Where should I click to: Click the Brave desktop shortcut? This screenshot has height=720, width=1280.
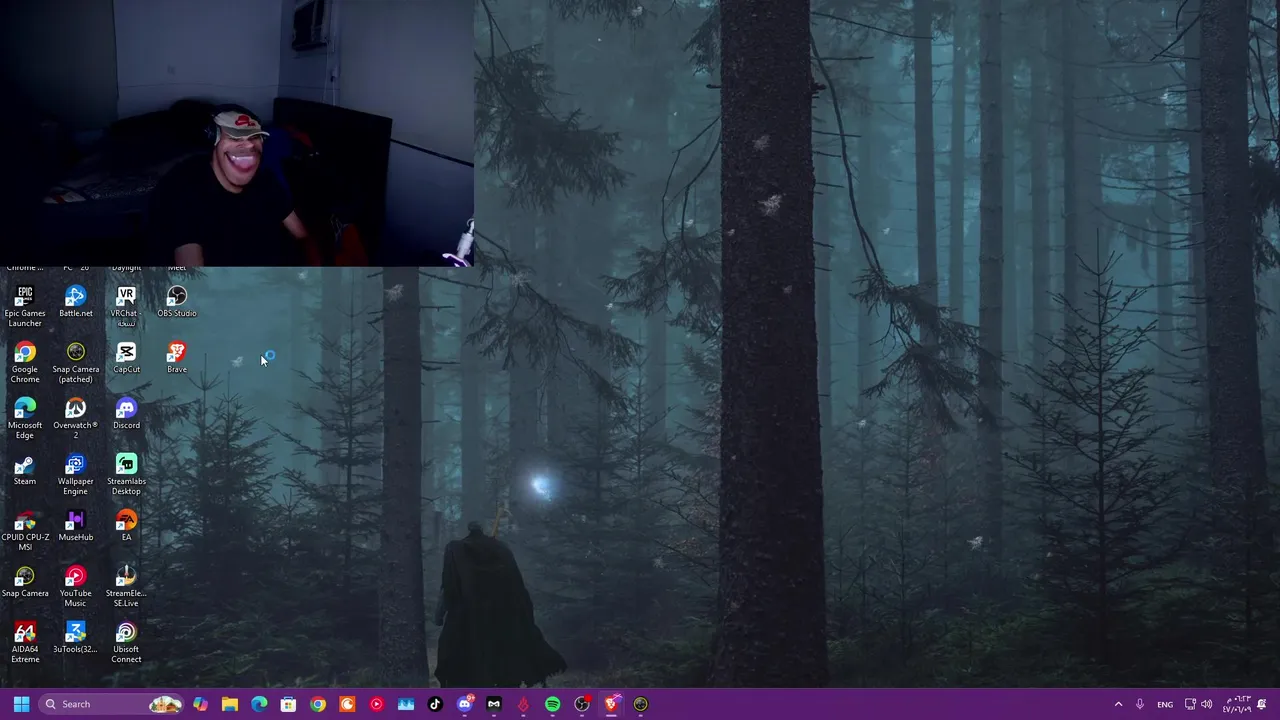pyautogui.click(x=176, y=358)
